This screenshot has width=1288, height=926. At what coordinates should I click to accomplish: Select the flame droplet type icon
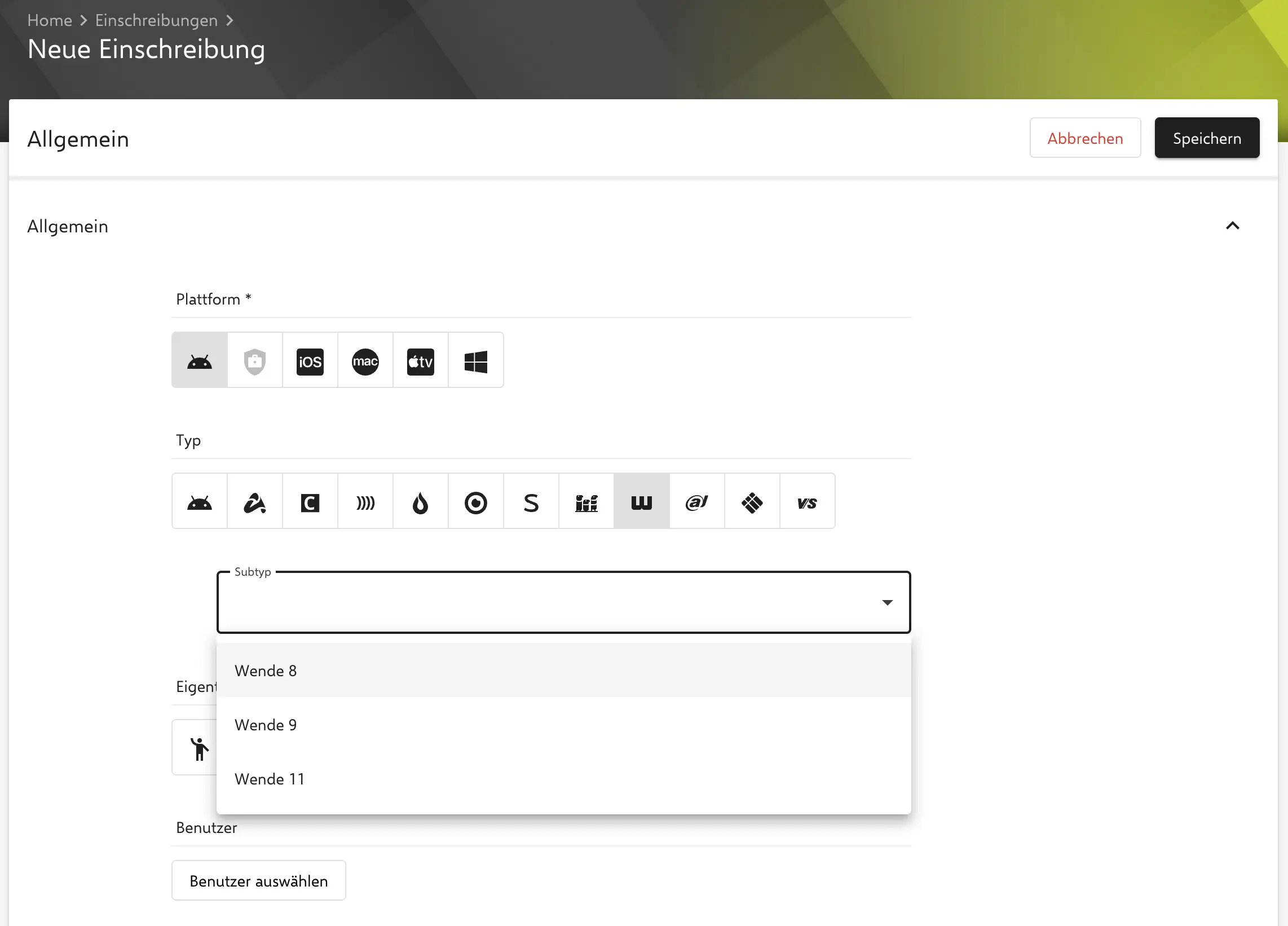420,502
